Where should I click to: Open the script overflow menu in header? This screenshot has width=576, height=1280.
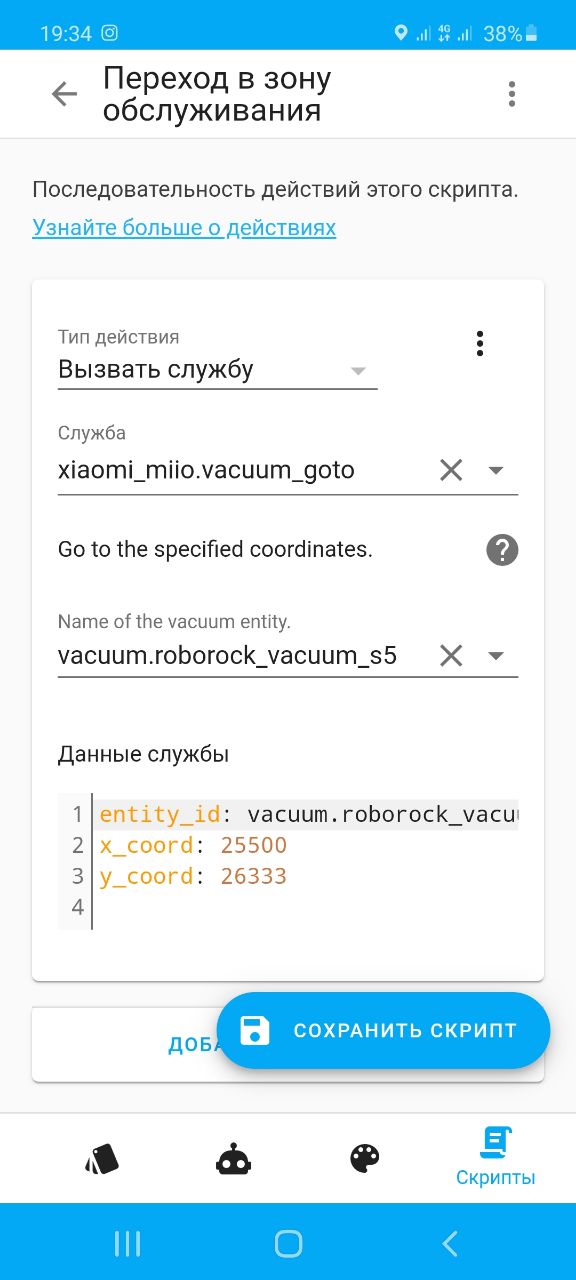pyautogui.click(x=512, y=94)
